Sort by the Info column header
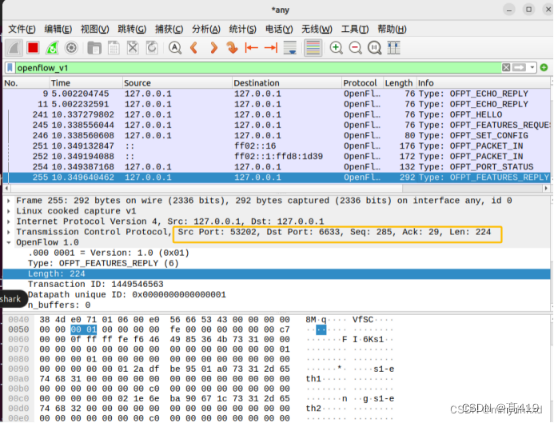The height and width of the screenshot is (423, 554). pyautogui.click(x=483, y=83)
